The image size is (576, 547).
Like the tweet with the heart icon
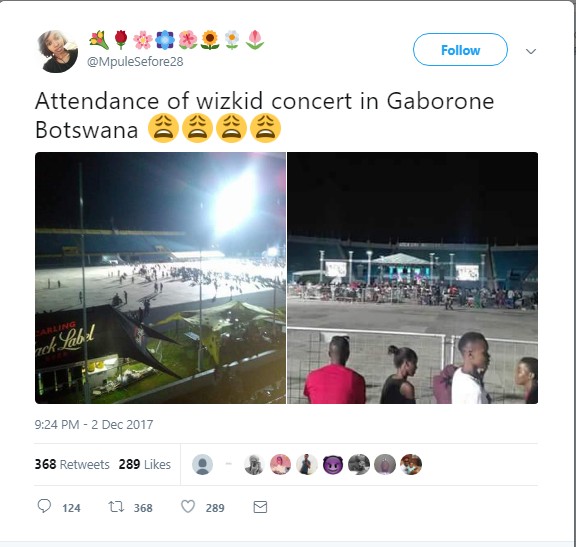click(x=188, y=507)
